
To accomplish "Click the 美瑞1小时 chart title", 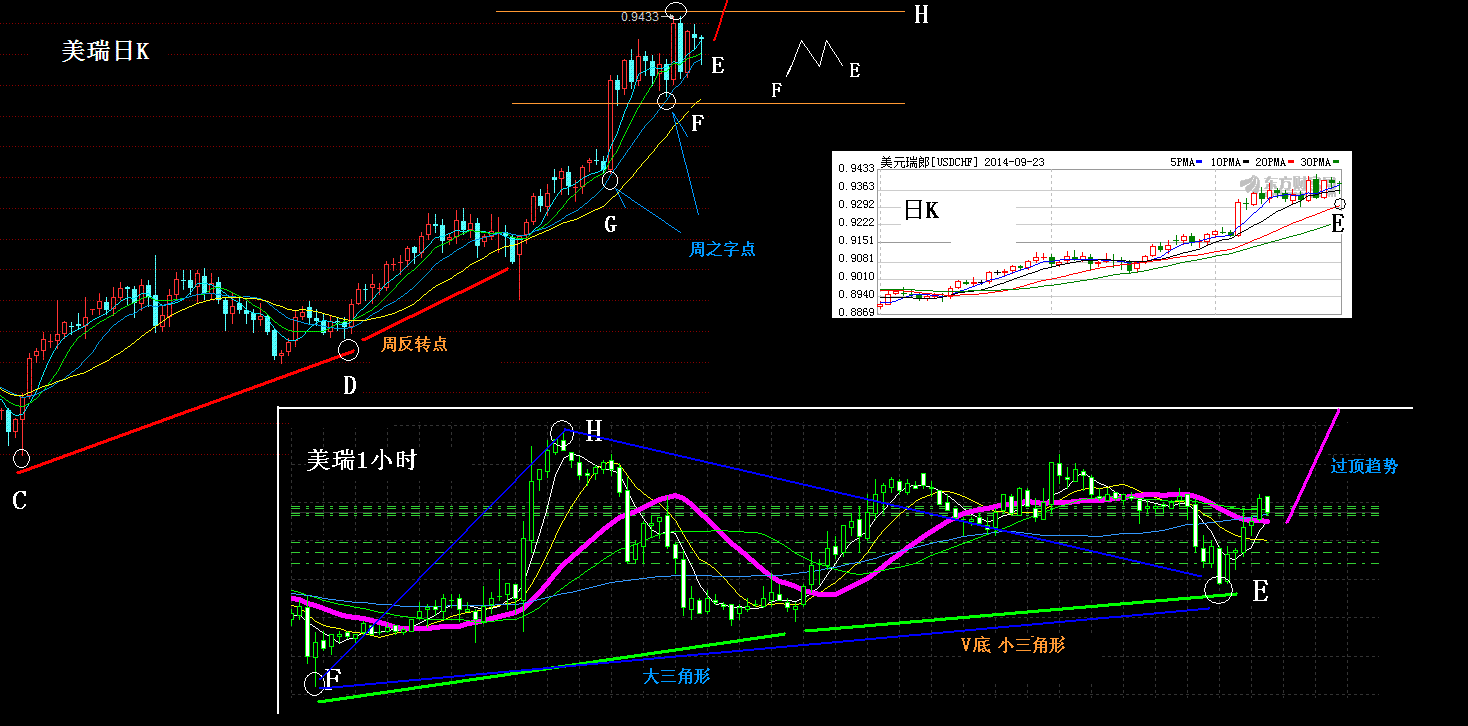I will tap(361, 460).
